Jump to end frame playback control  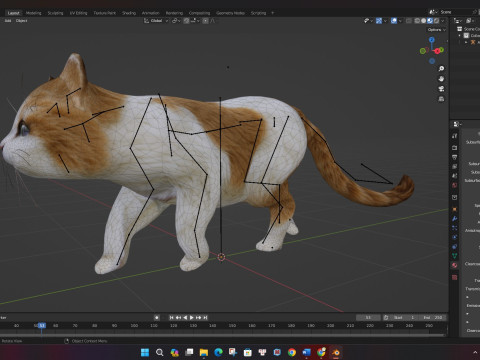pyautogui.click(x=205, y=318)
